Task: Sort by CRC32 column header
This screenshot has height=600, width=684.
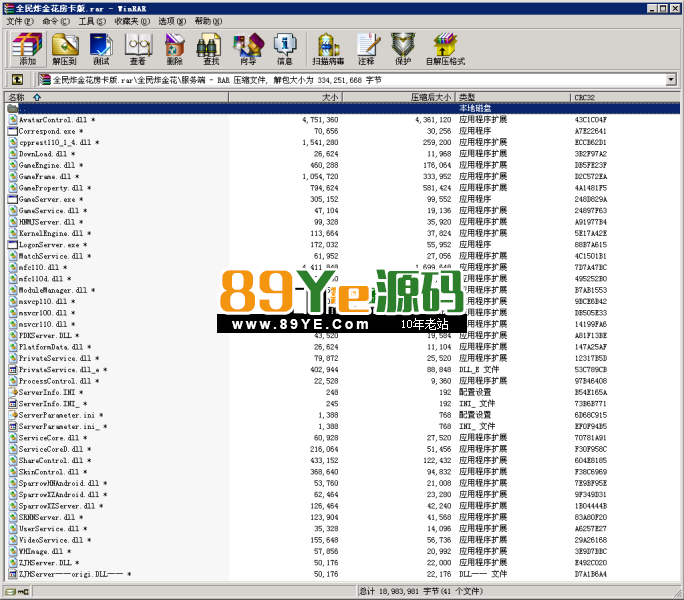Action: [625, 97]
